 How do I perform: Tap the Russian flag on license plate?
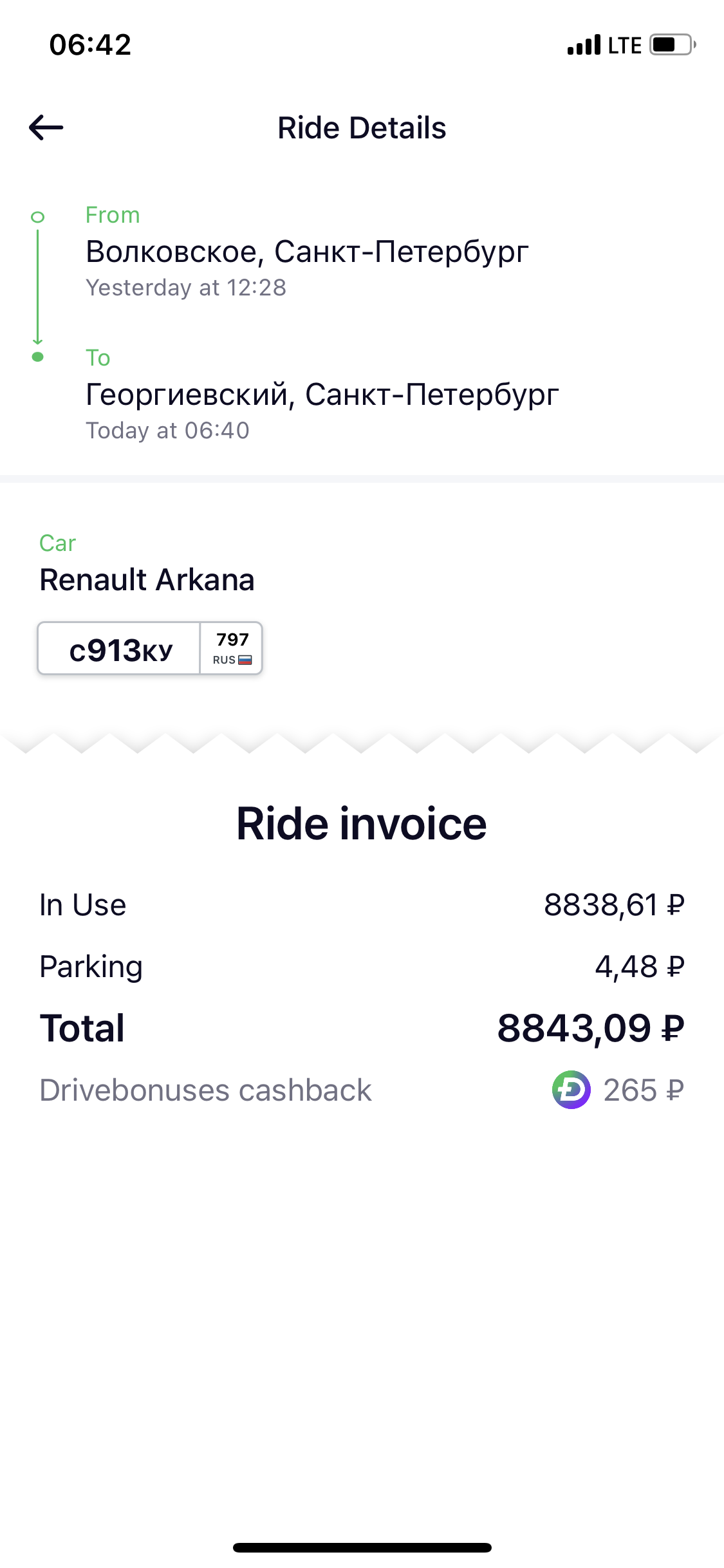(x=245, y=660)
